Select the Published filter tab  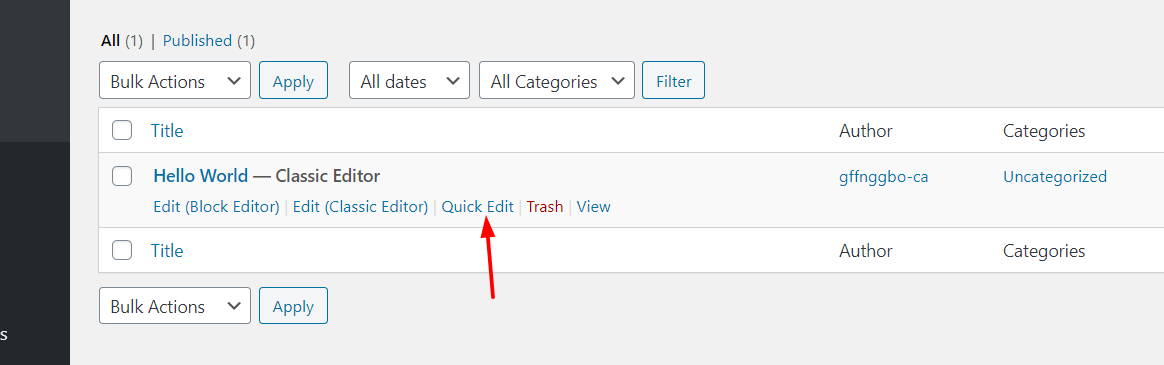point(197,41)
